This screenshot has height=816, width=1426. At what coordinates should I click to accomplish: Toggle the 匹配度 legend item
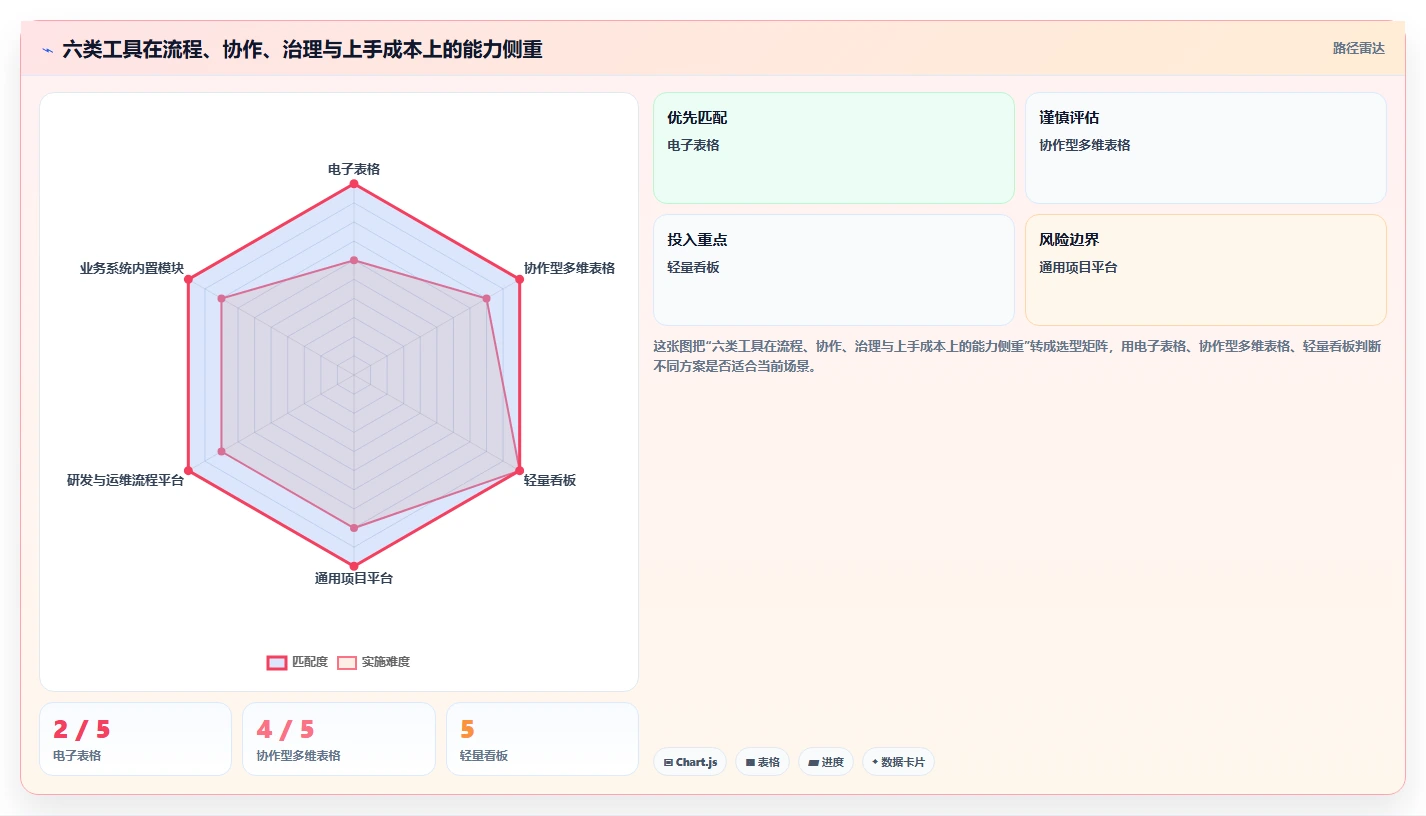pyautogui.click(x=298, y=662)
